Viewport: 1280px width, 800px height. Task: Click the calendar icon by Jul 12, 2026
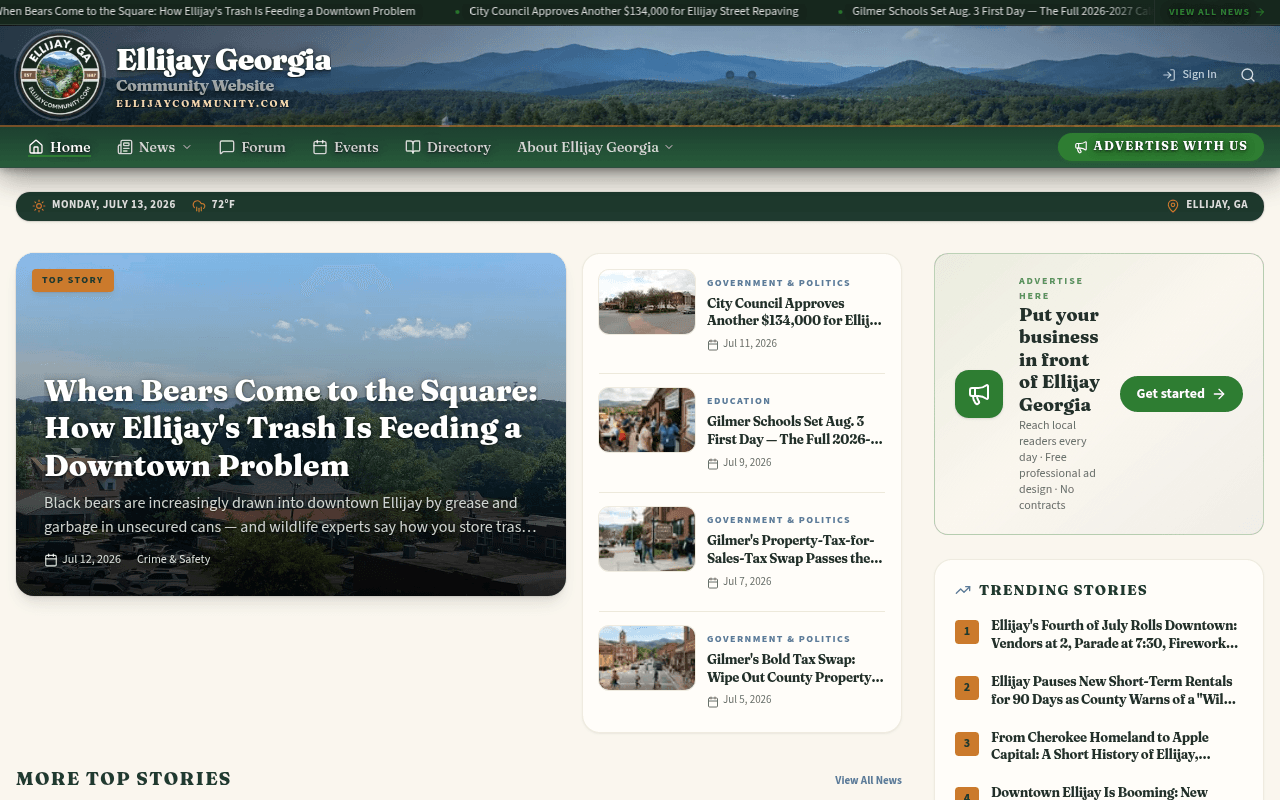point(51,560)
